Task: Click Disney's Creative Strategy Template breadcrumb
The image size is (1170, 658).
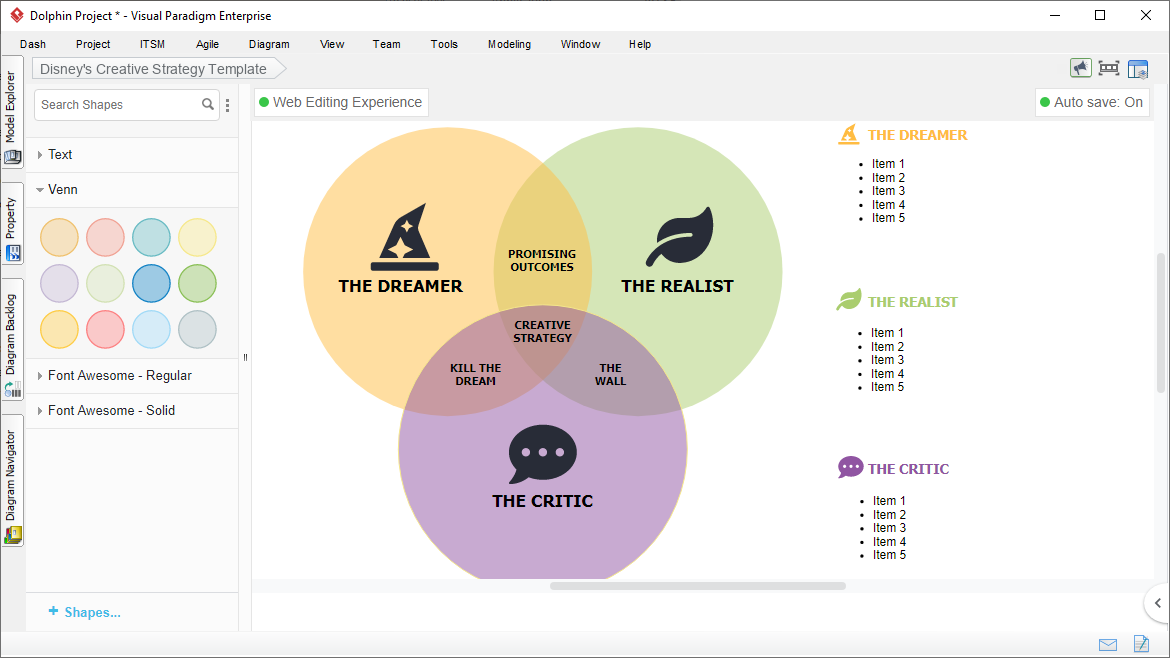Action: (159, 69)
